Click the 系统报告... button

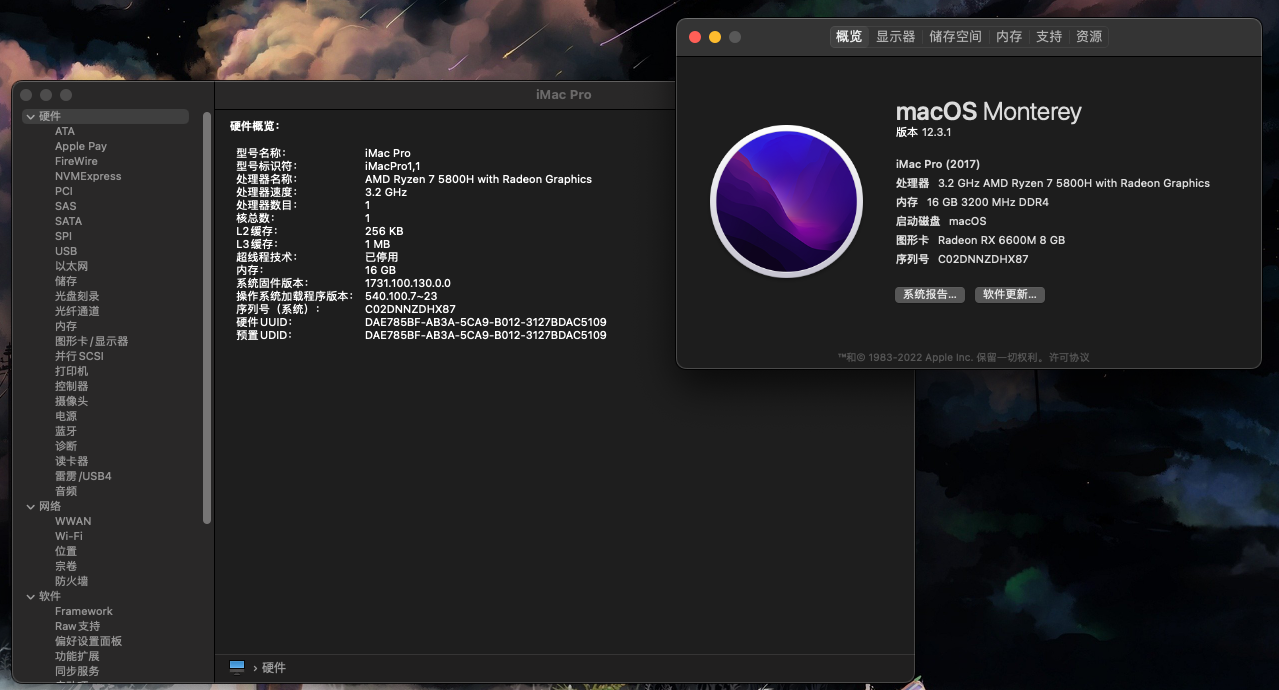click(x=930, y=295)
